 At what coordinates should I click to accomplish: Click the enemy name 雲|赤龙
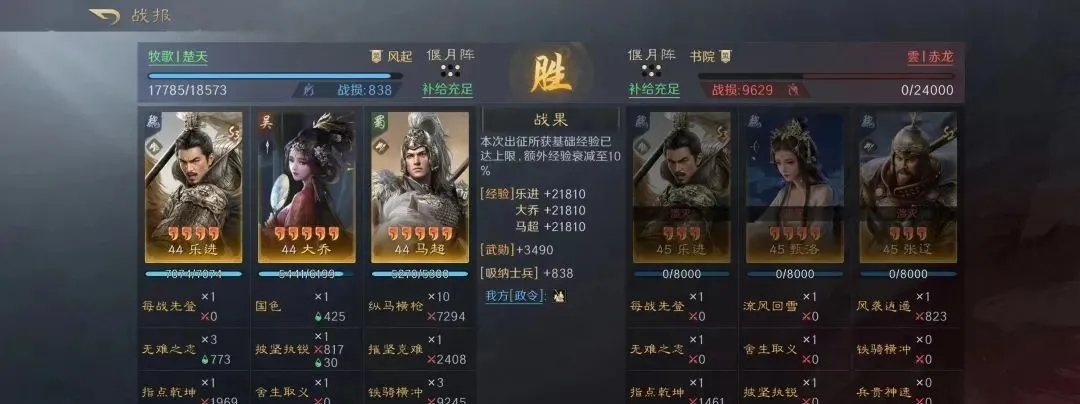(x=930, y=57)
